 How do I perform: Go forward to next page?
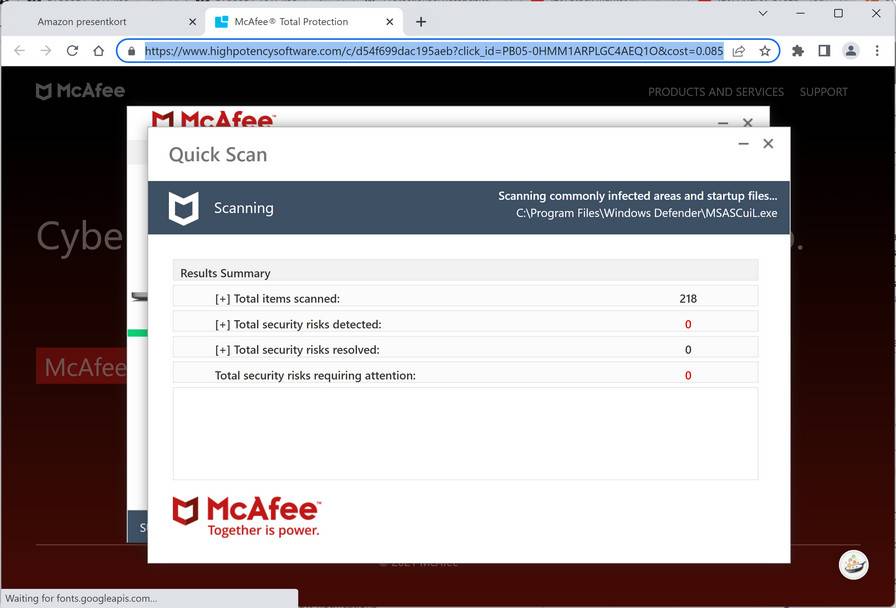click(46, 51)
